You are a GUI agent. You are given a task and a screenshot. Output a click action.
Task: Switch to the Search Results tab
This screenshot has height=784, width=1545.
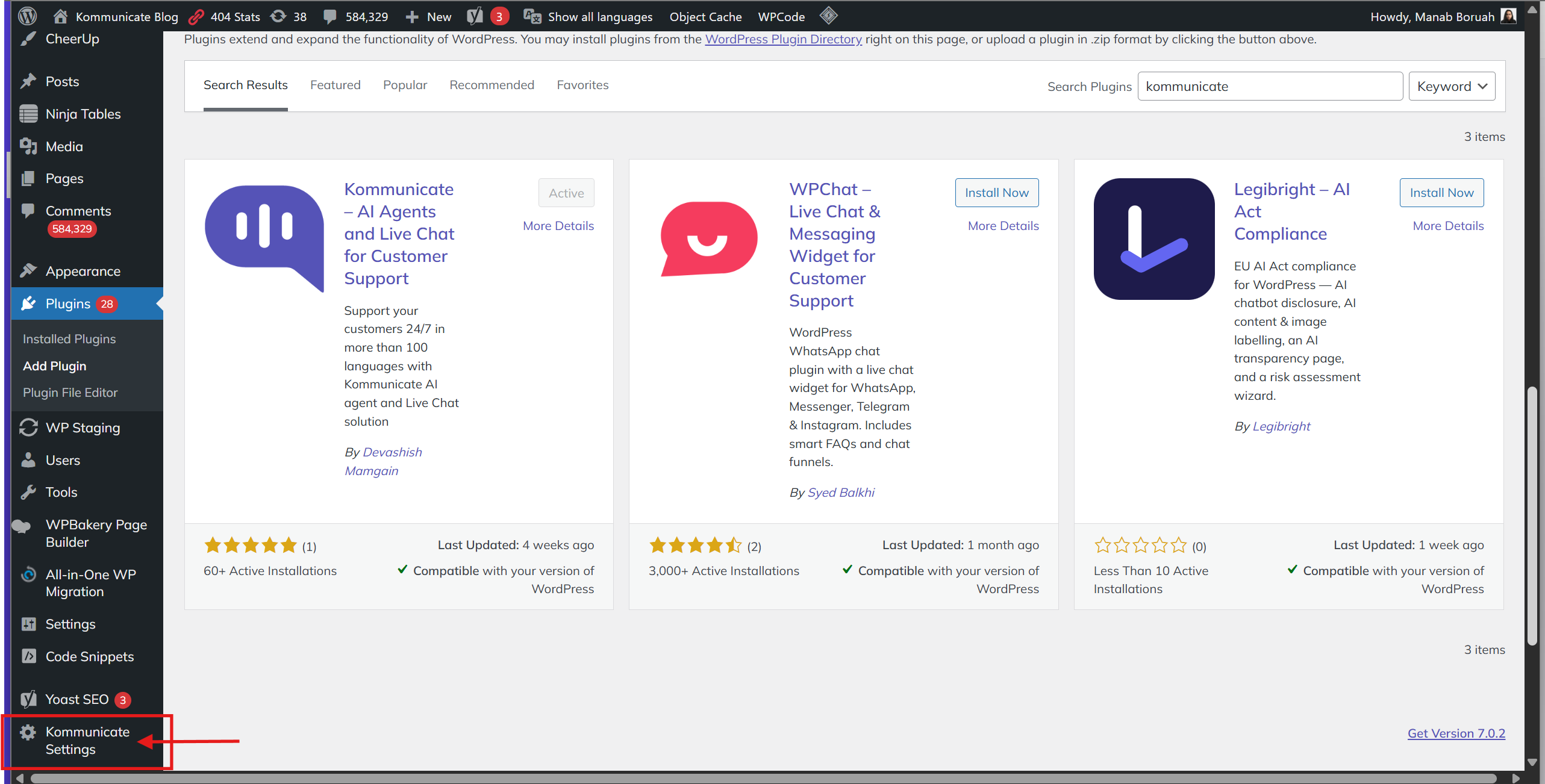(x=245, y=86)
